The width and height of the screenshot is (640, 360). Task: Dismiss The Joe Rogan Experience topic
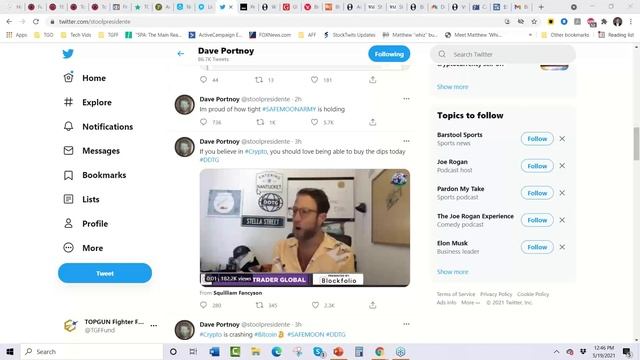point(562,220)
